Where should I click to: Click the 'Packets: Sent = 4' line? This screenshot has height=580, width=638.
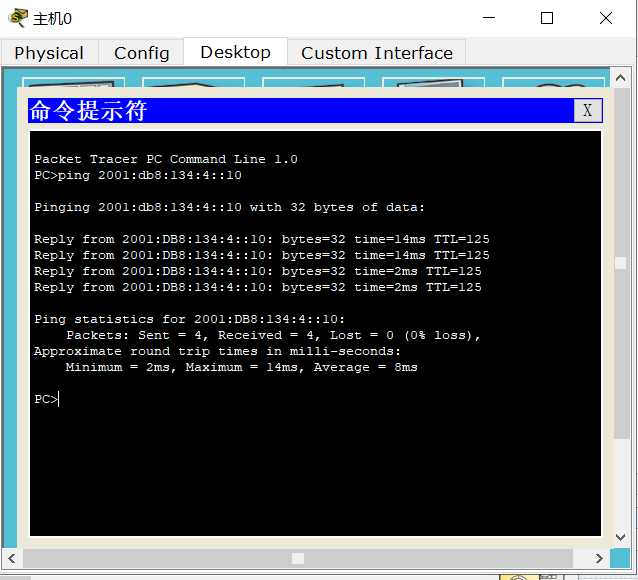coord(273,335)
